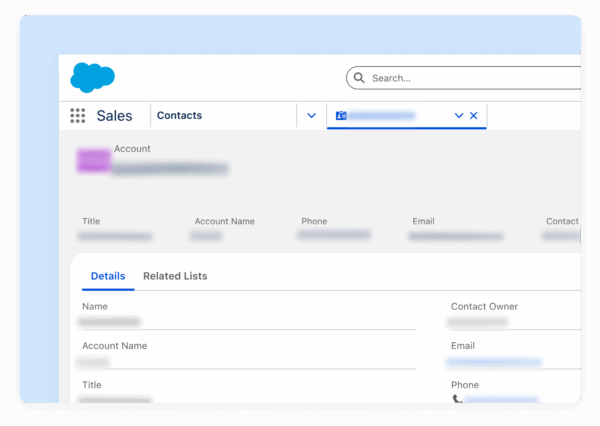600x426 pixels.
Task: Select the blurred record tab title
Action: point(382,115)
